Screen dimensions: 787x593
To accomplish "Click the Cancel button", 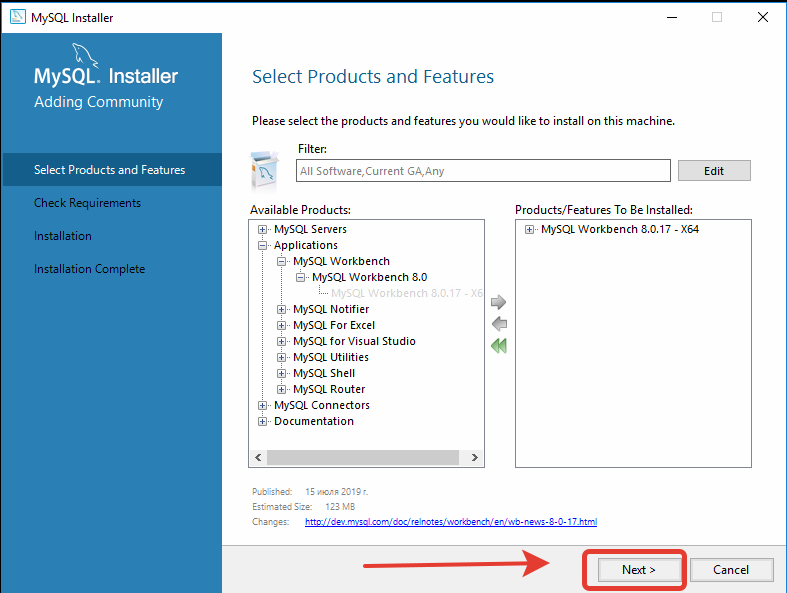I will (731, 570).
